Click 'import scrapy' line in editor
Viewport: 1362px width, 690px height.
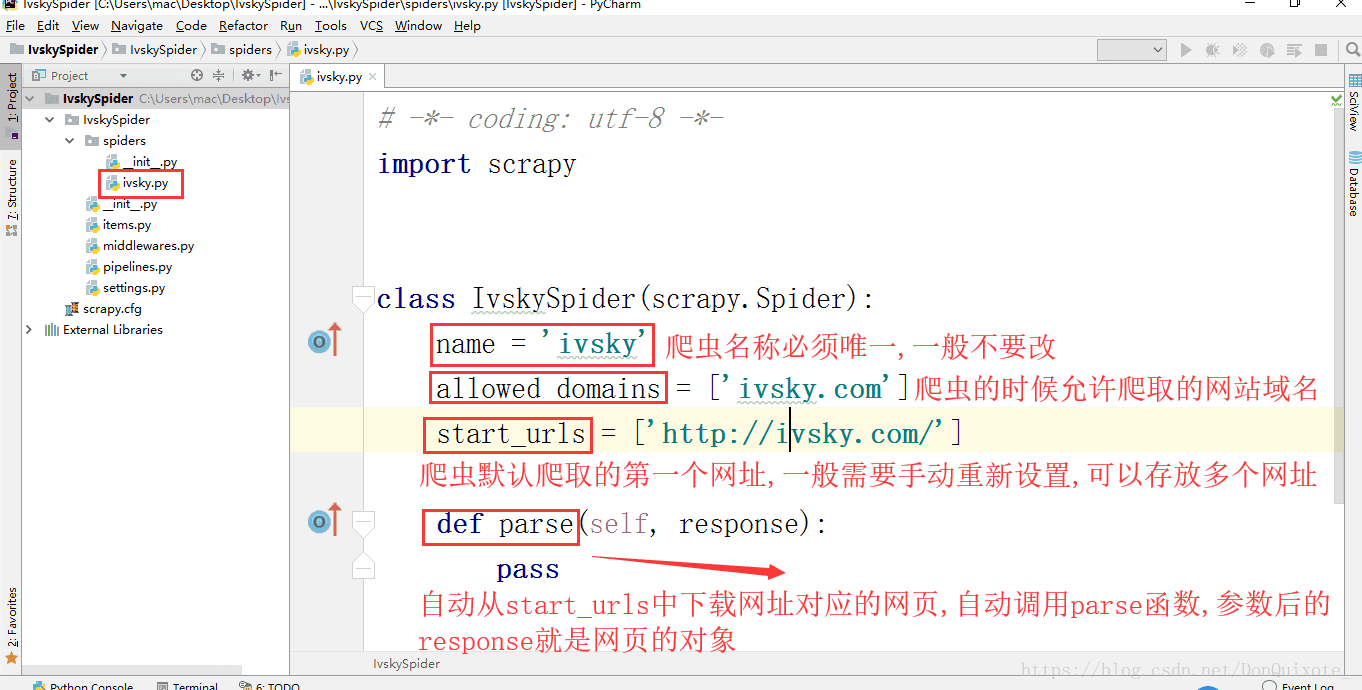click(x=477, y=164)
